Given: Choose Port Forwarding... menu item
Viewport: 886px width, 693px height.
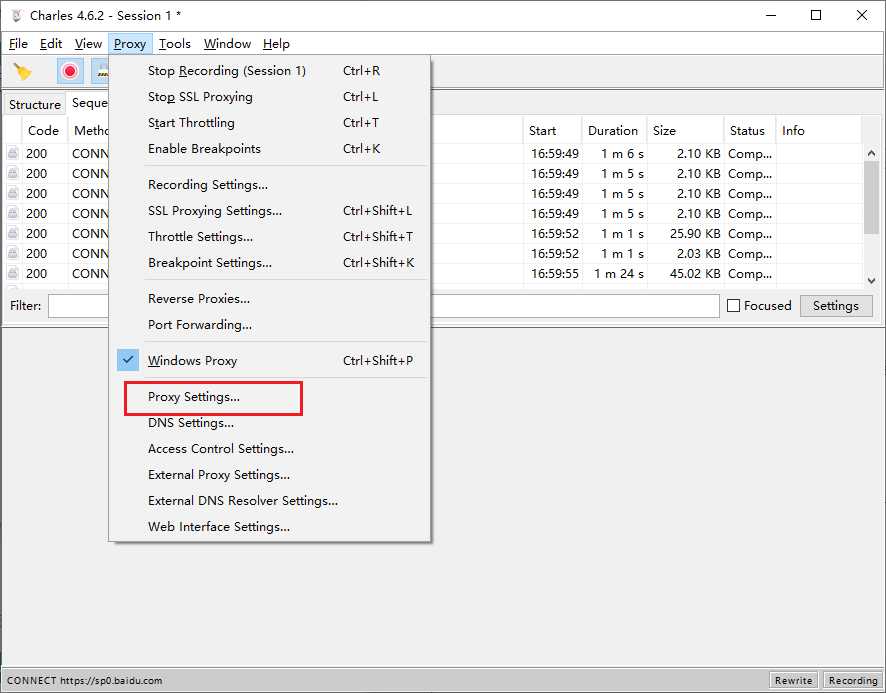Looking at the screenshot, I should (x=270, y=325).
